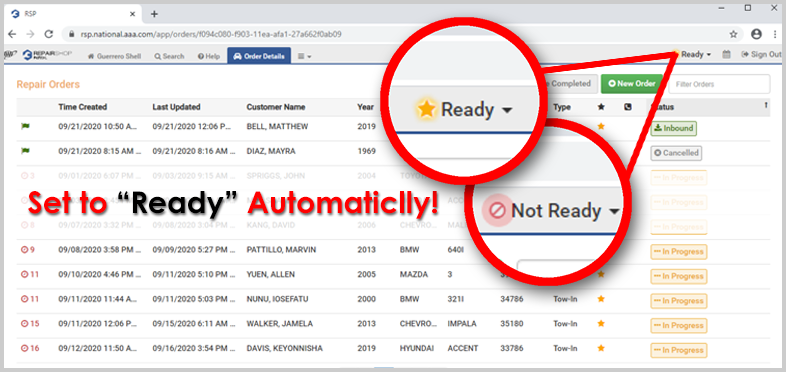Click the MAZDA make cell

413,274
